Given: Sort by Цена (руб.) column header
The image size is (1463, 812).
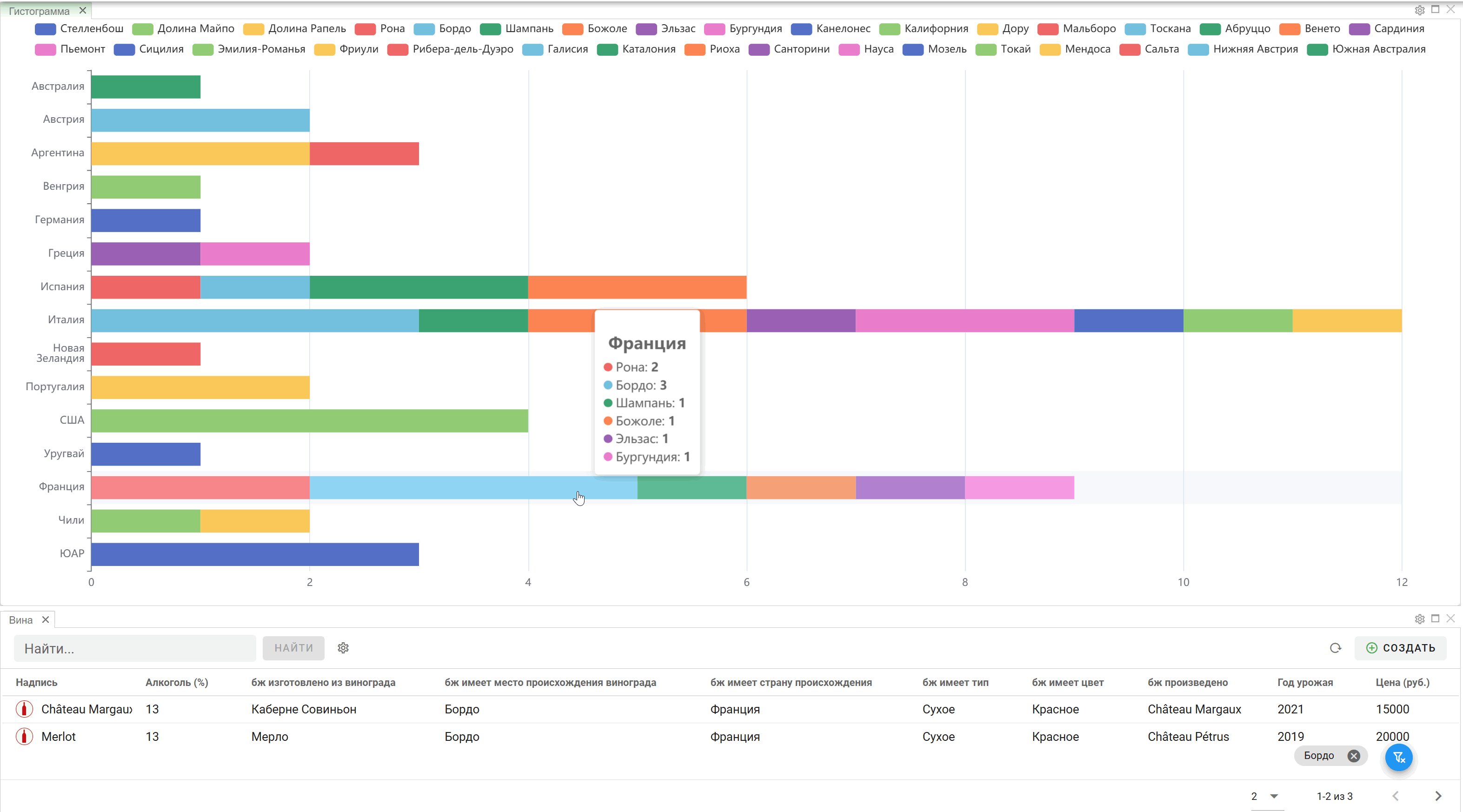Looking at the screenshot, I should [x=1402, y=682].
